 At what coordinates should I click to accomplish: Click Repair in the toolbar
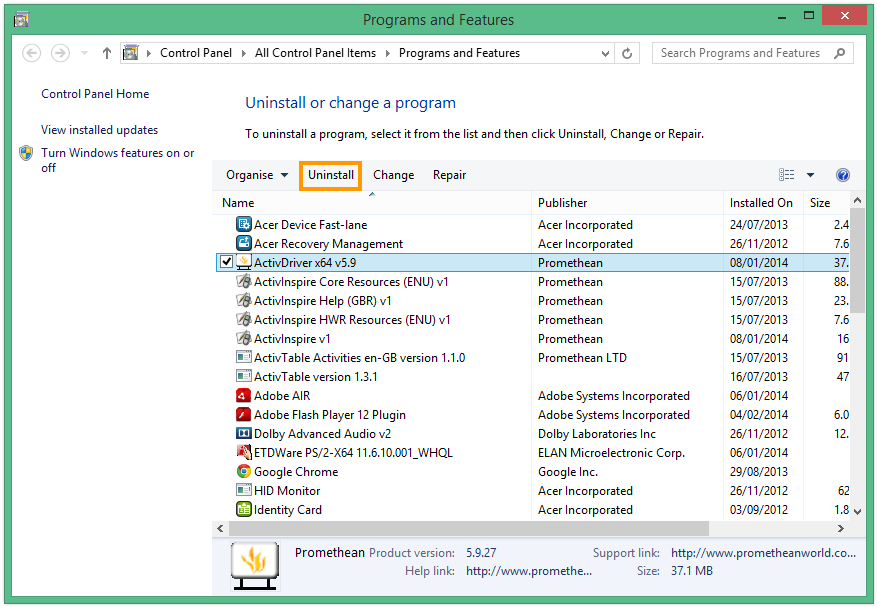[449, 175]
